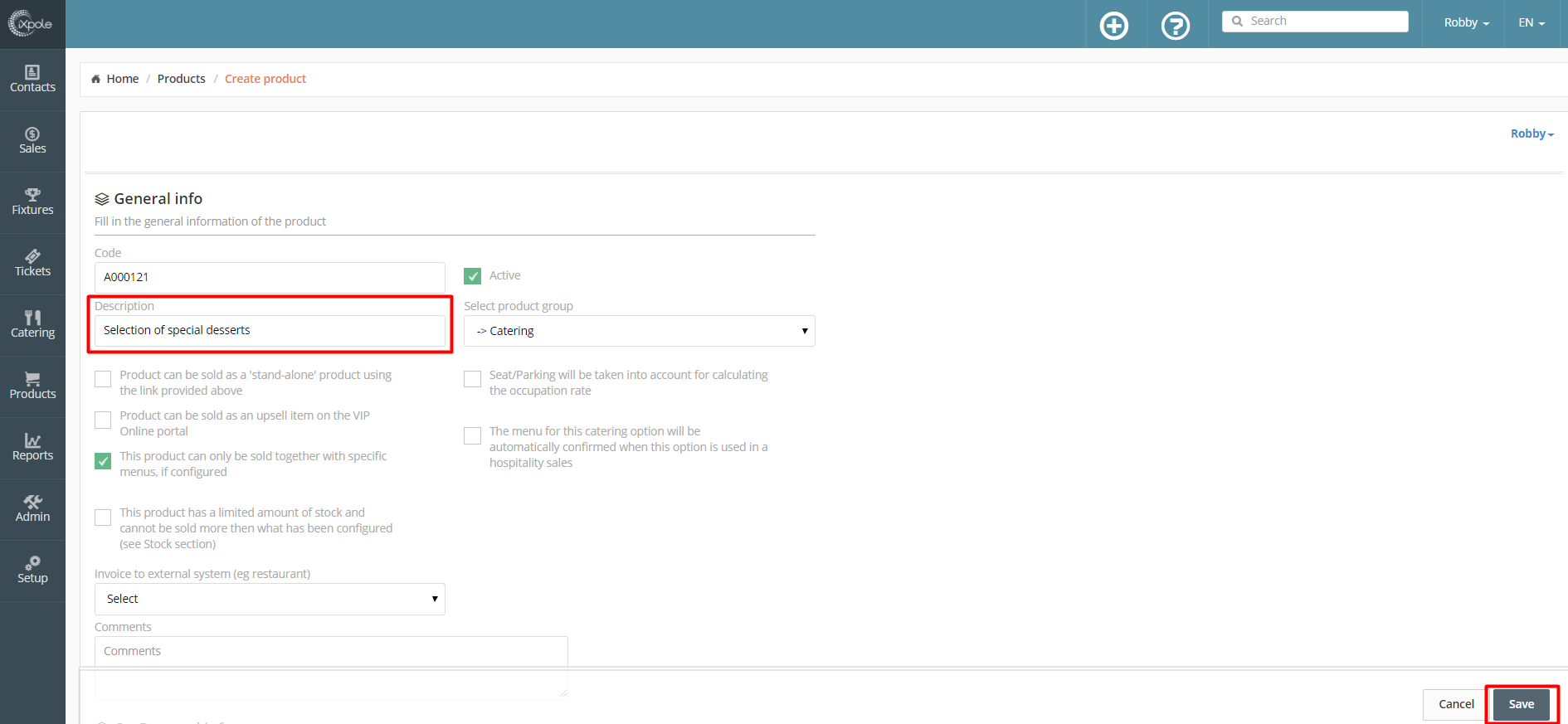Save the product
The height and width of the screenshot is (724, 1568).
(1522, 704)
